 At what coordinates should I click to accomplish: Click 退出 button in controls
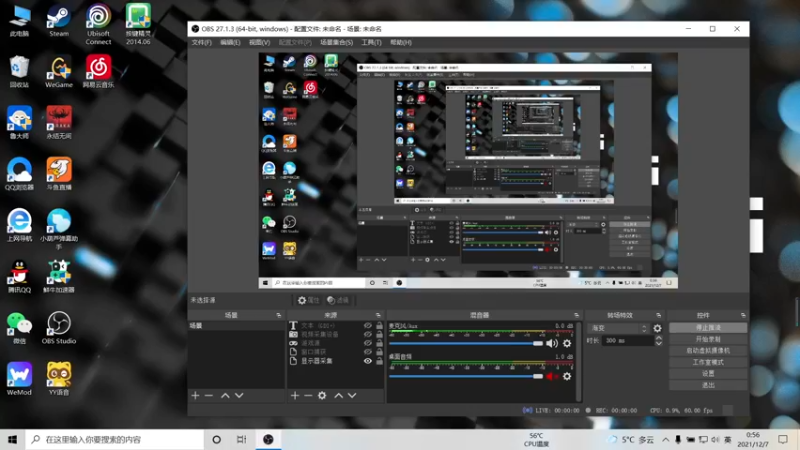point(708,385)
